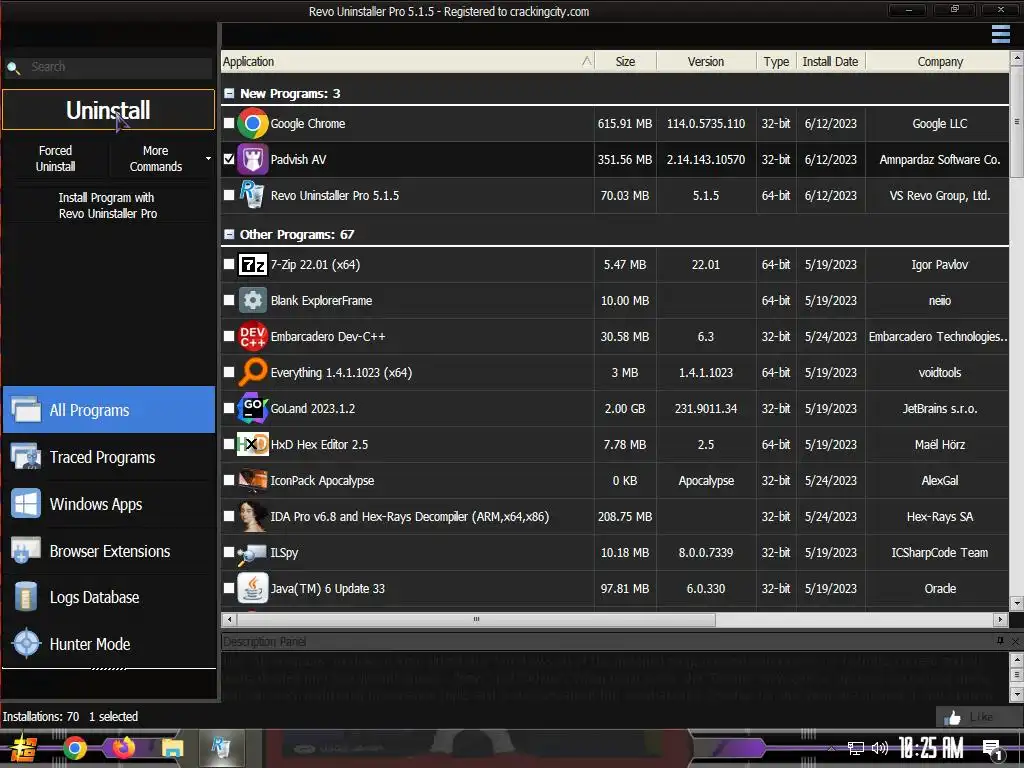1024x768 pixels.
Task: Open Firefox from the taskbar
Action: coord(123,747)
